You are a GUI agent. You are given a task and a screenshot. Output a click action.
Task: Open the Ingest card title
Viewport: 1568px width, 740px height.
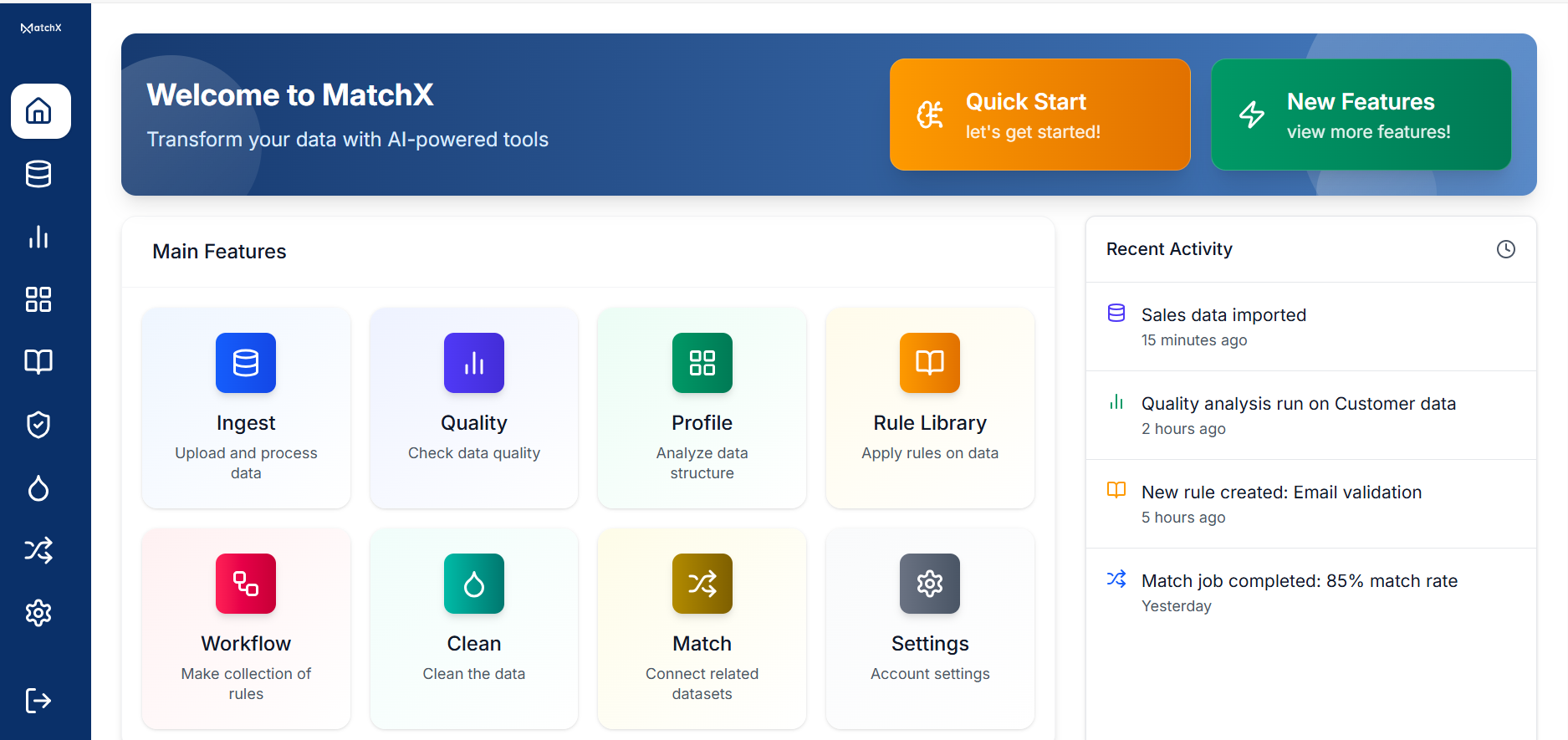(246, 423)
